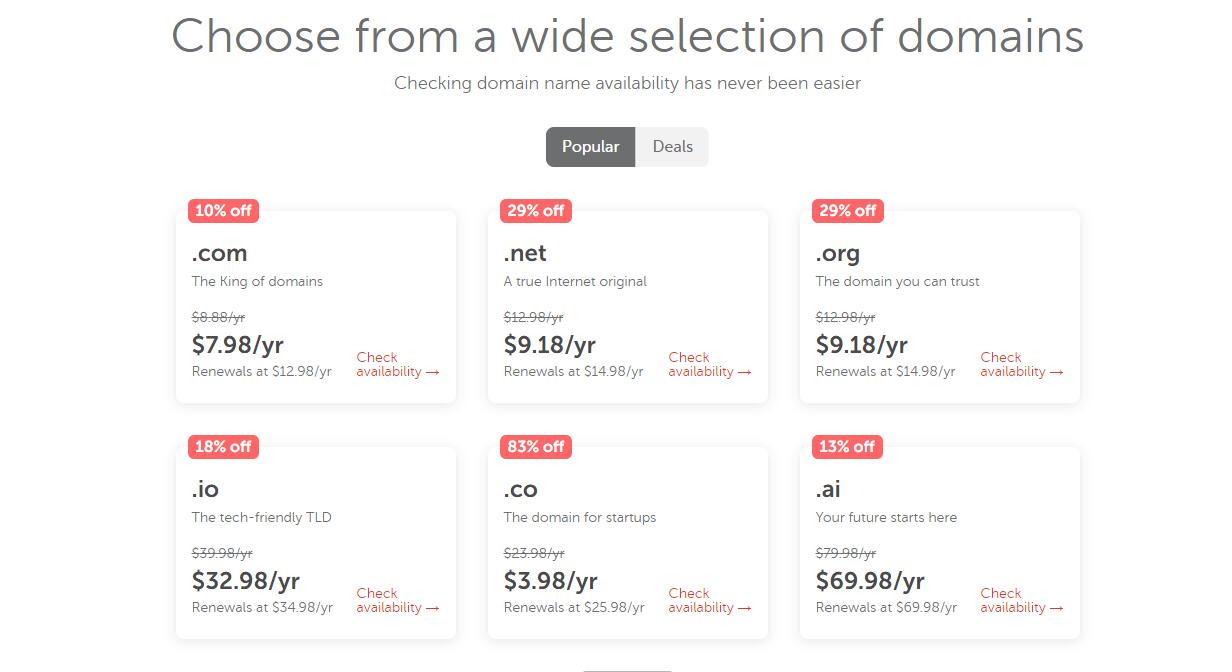Click the 18% off badge
Image resolution: width=1232 pixels, height=672 pixels.
pos(223,447)
